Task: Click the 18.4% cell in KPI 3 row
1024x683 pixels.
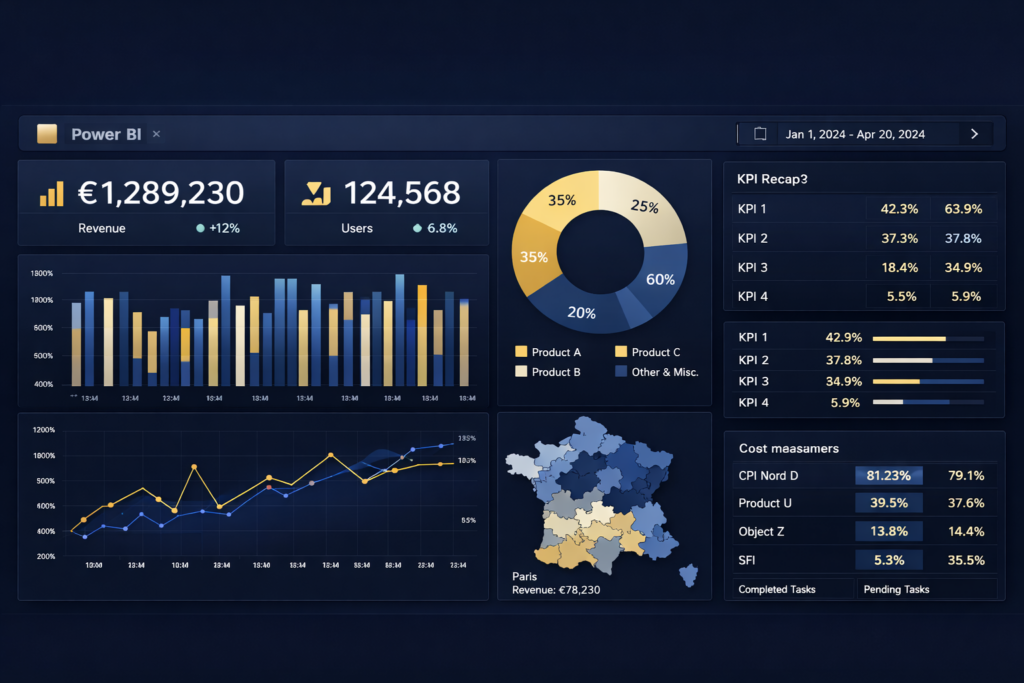Action: point(899,268)
